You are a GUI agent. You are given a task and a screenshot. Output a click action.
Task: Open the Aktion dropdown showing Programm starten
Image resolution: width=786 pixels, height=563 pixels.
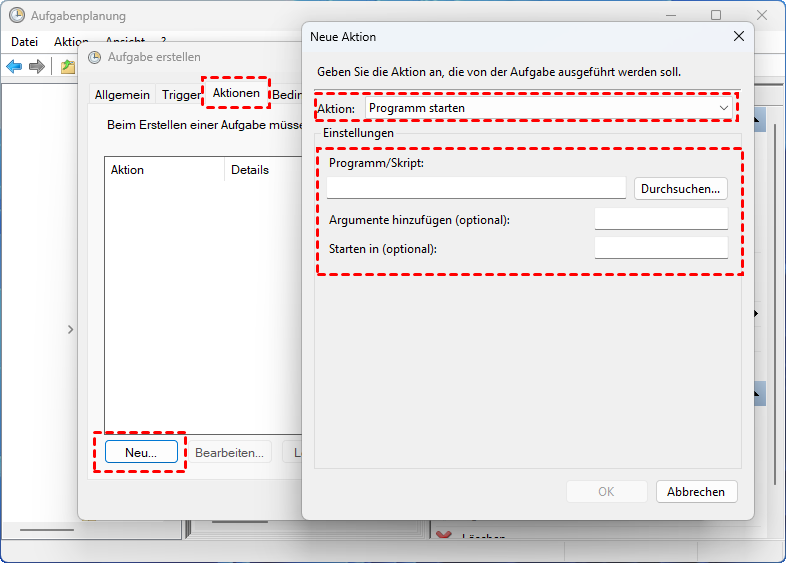(549, 107)
